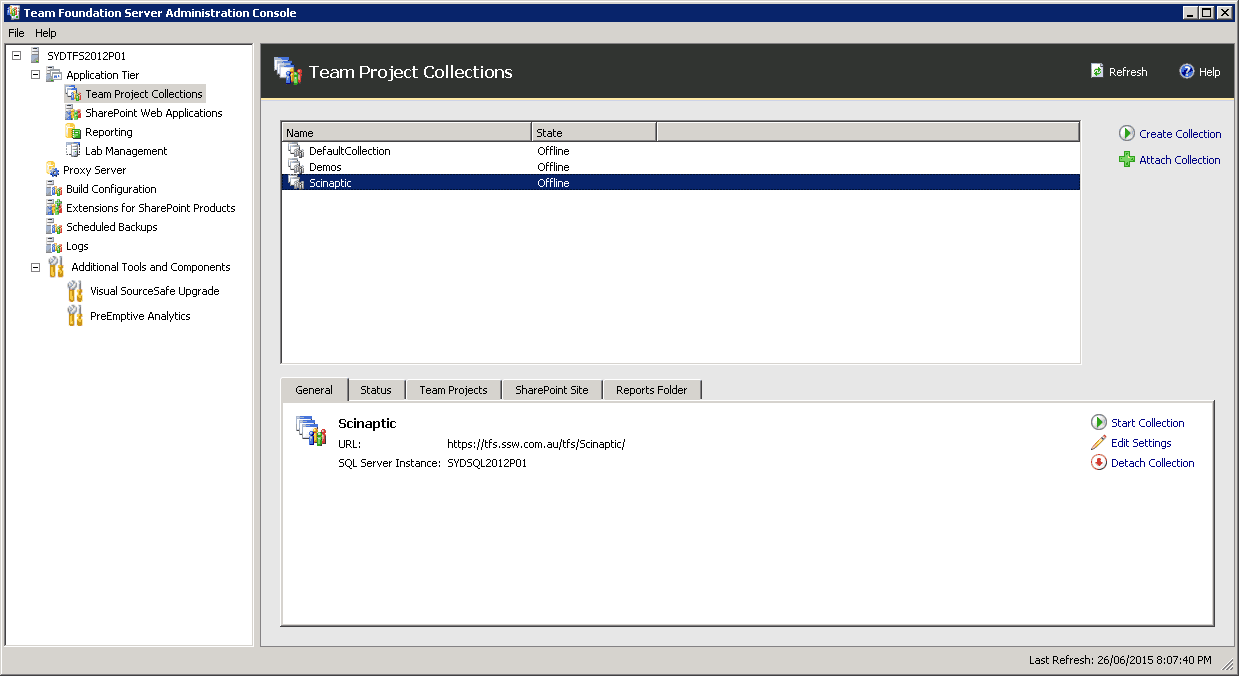Collapse Additional Tools and Components node

coord(36,267)
